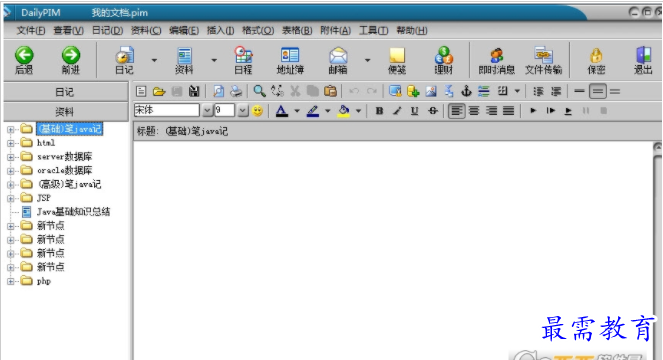The width and height of the screenshot is (663, 360).
Task: Open the 编辑(E) menu
Action: click(x=184, y=30)
